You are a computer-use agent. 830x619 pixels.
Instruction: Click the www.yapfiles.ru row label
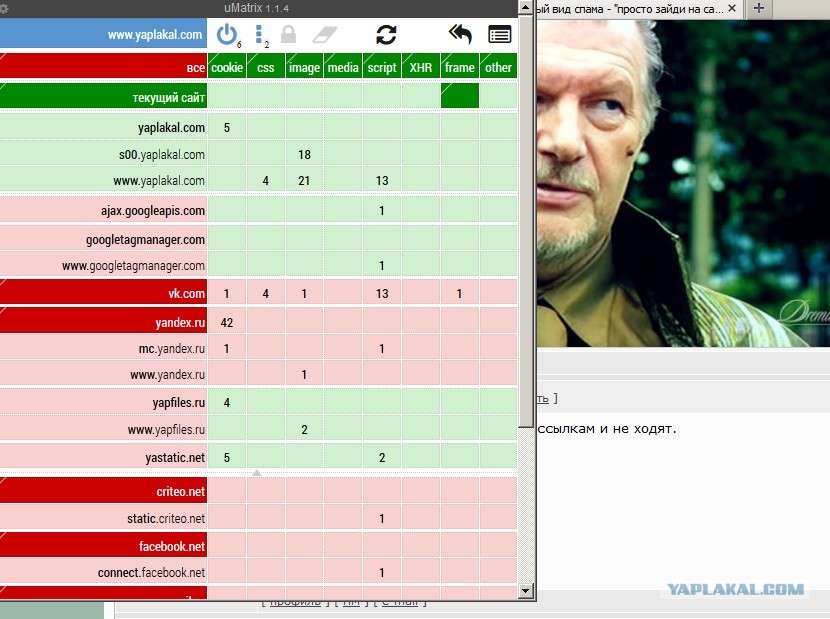[x=103, y=429]
